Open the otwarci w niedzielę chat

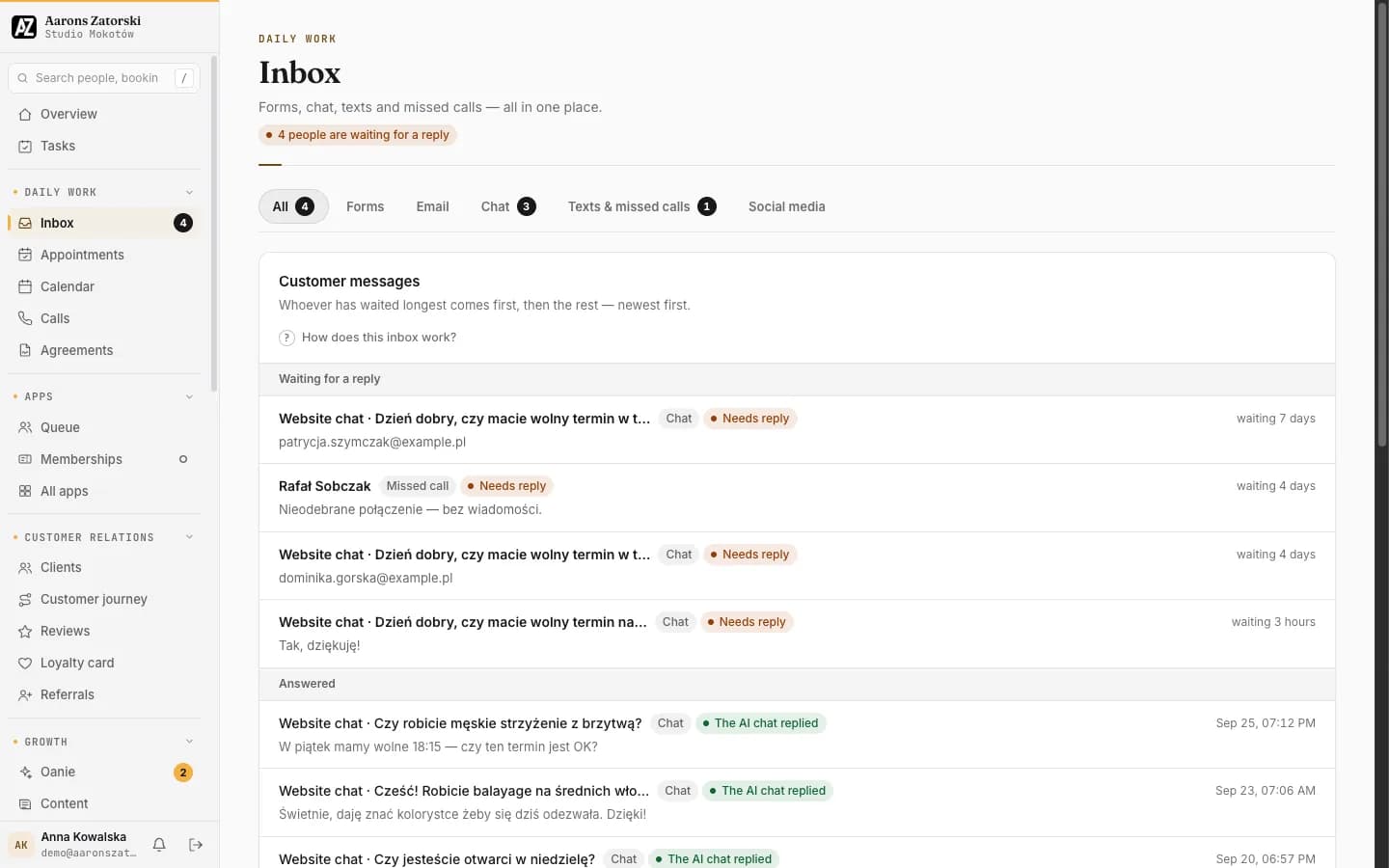[797, 854]
